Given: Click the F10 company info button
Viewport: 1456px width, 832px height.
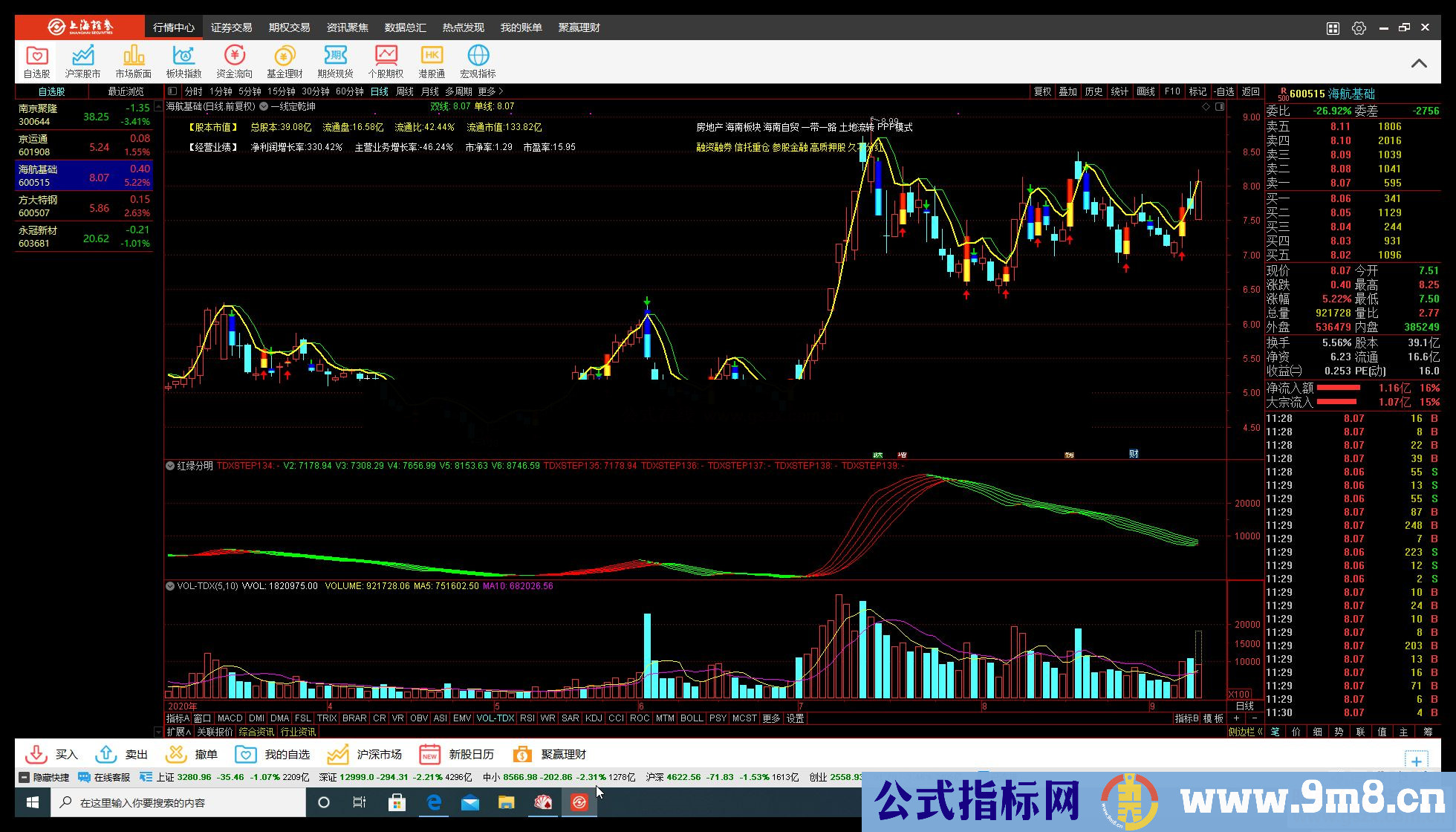Looking at the screenshot, I should (1172, 91).
